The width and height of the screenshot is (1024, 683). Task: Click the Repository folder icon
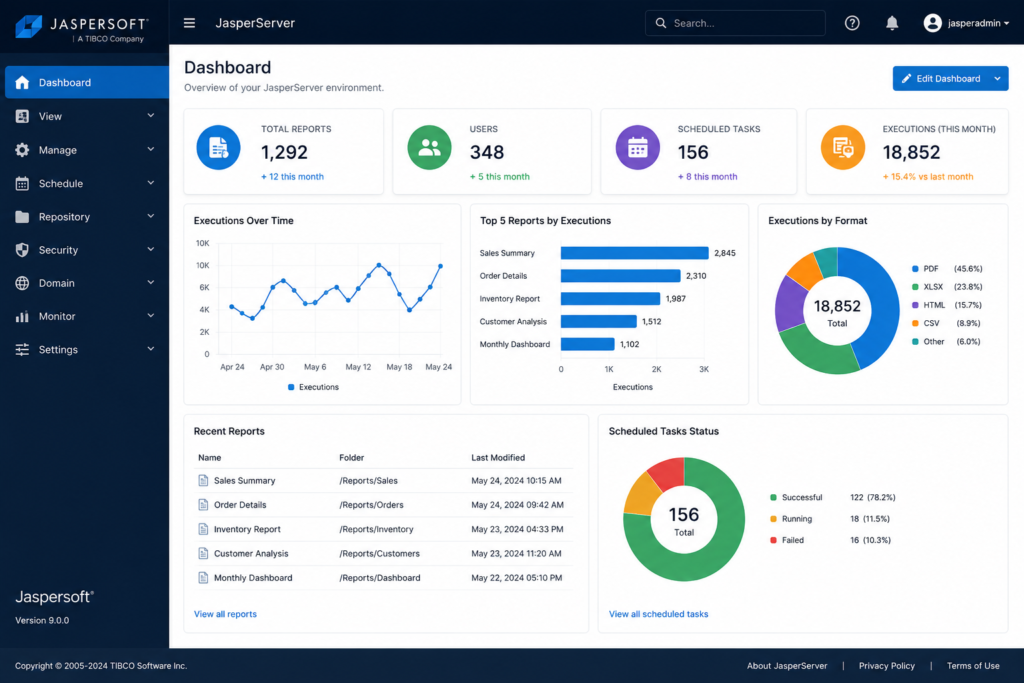pyautogui.click(x=22, y=217)
